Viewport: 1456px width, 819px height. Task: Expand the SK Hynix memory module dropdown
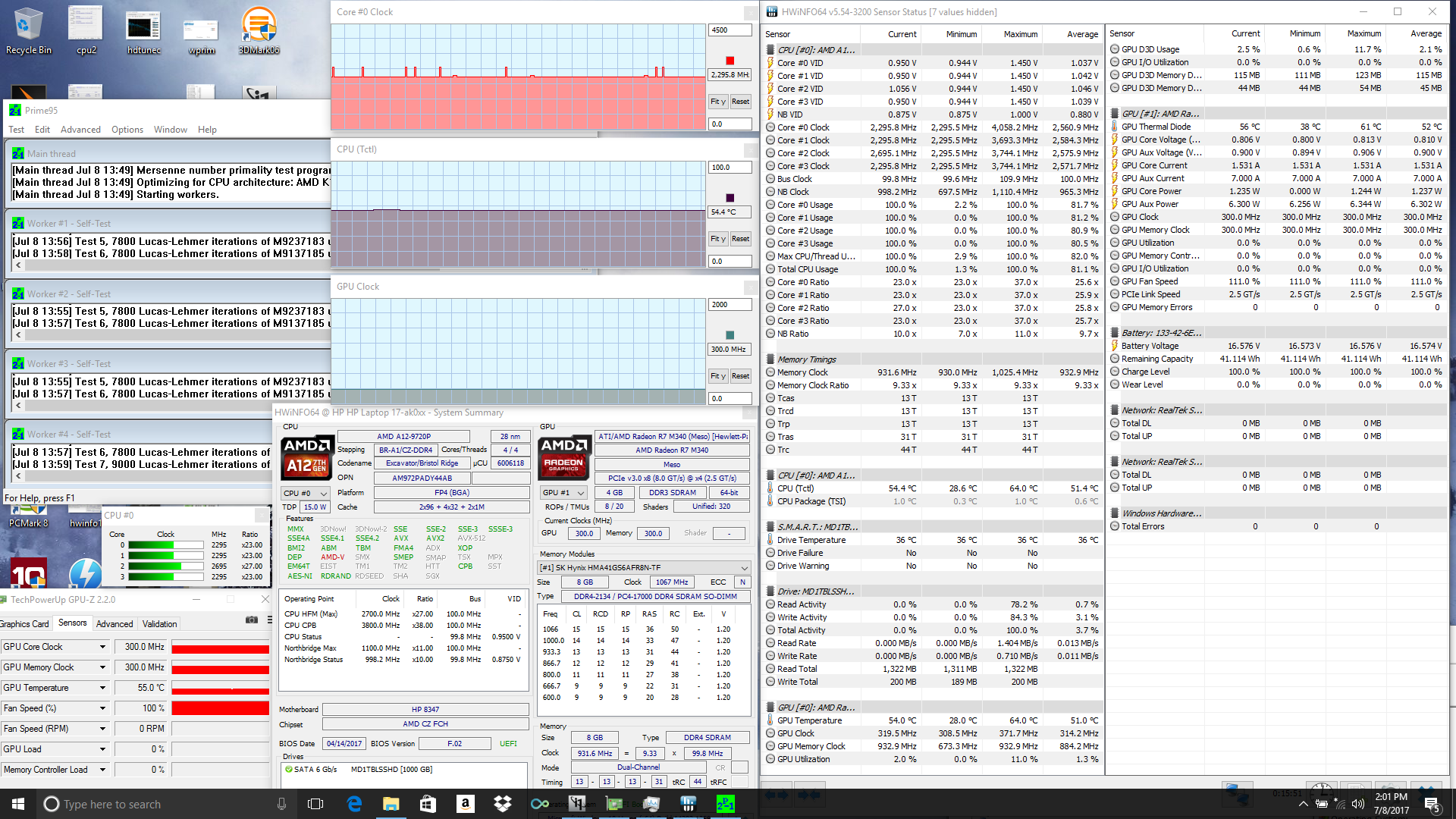(x=744, y=568)
